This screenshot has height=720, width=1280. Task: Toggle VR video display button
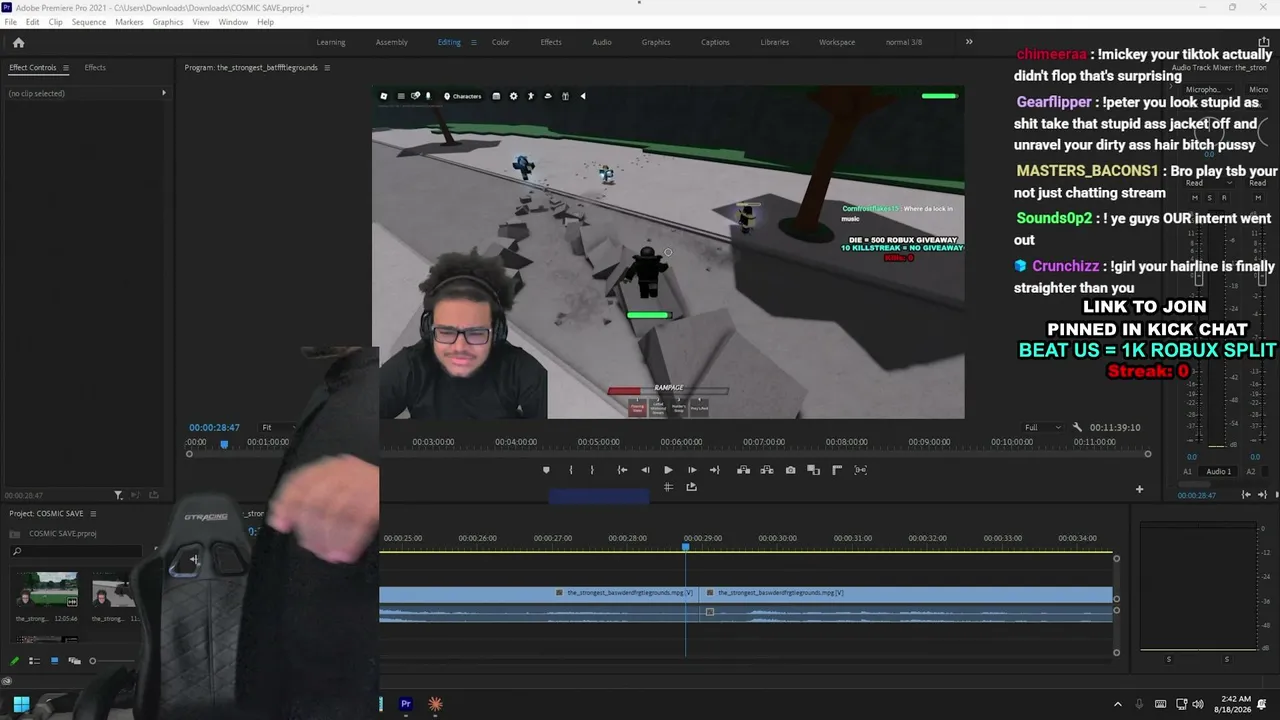coord(861,470)
